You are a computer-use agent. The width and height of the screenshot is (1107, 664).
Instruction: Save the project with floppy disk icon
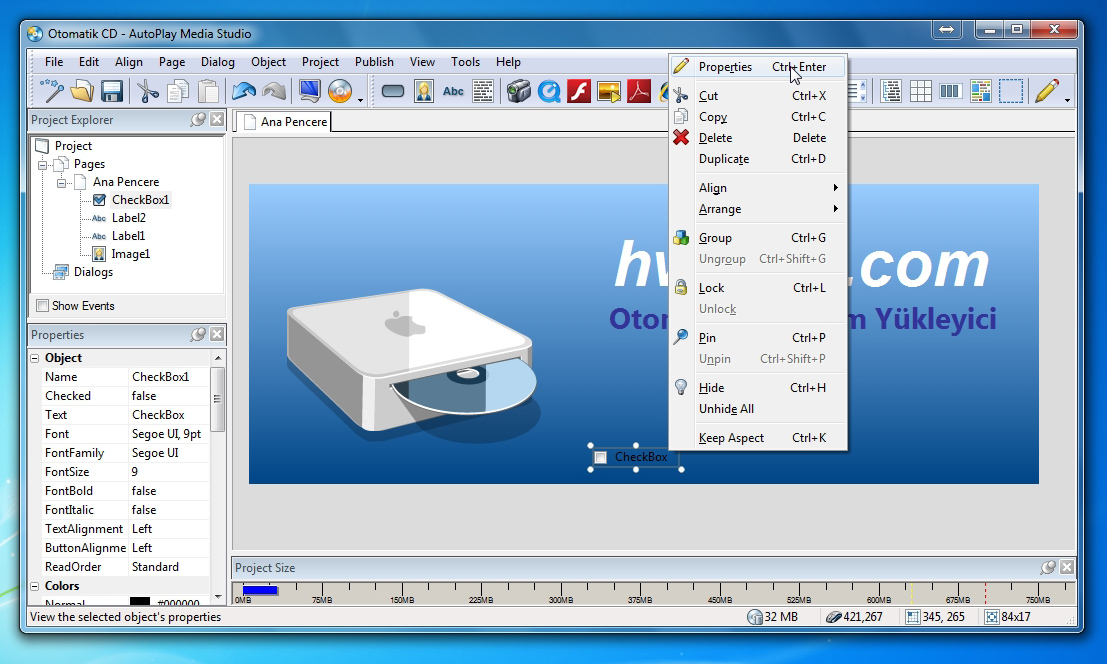(x=112, y=91)
